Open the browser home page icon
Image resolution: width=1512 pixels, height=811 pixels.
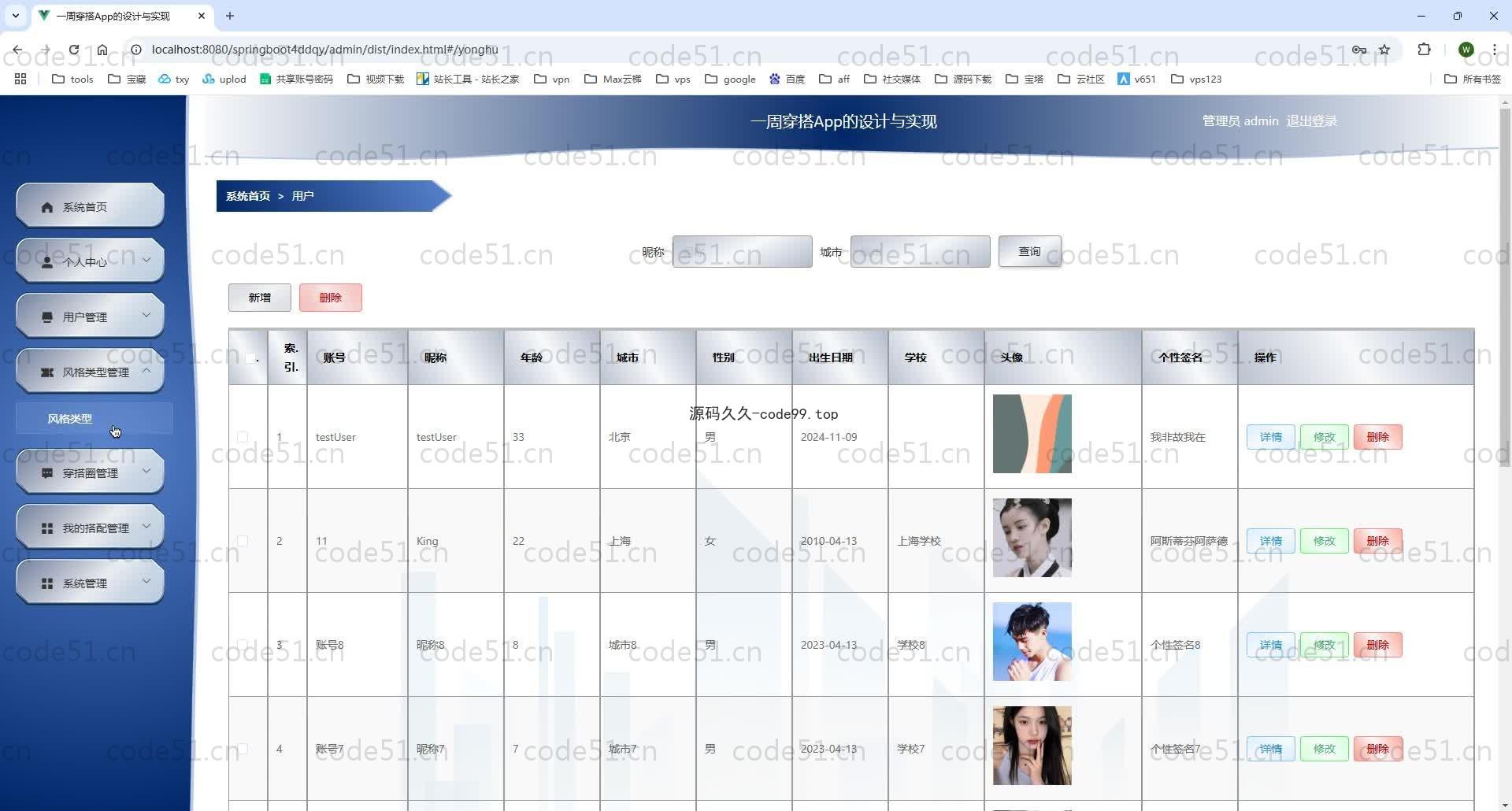(x=102, y=50)
